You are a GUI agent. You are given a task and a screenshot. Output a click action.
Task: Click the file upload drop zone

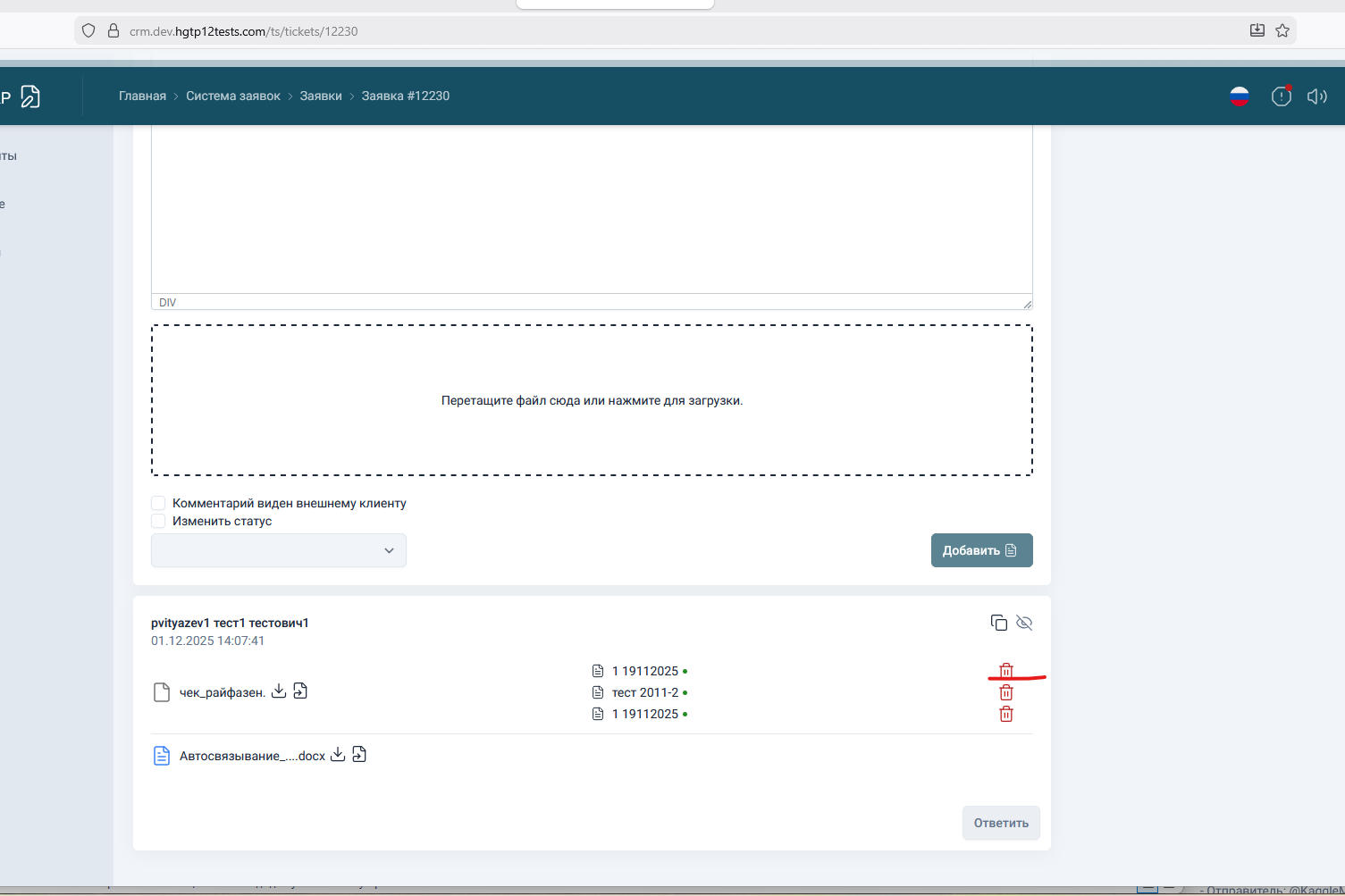tap(592, 400)
